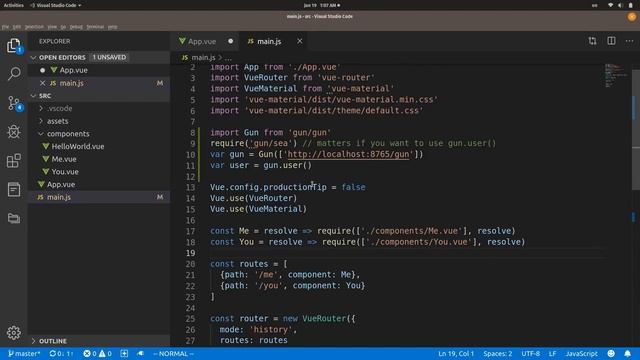Click the code minimap preview
640x360 pixels.
[615, 76]
